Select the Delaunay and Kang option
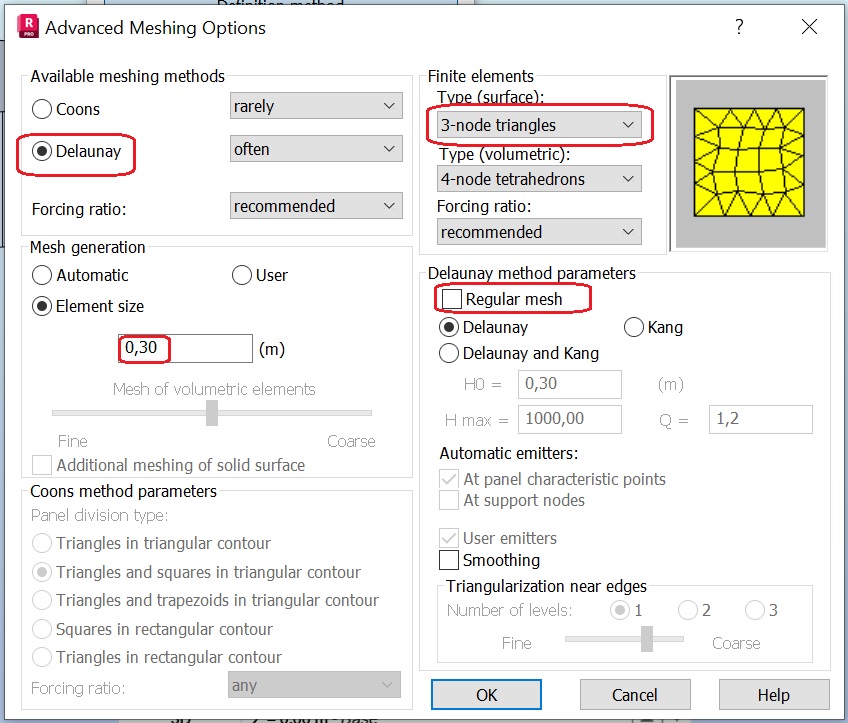Screen dimensions: 848x723 [x=449, y=353]
